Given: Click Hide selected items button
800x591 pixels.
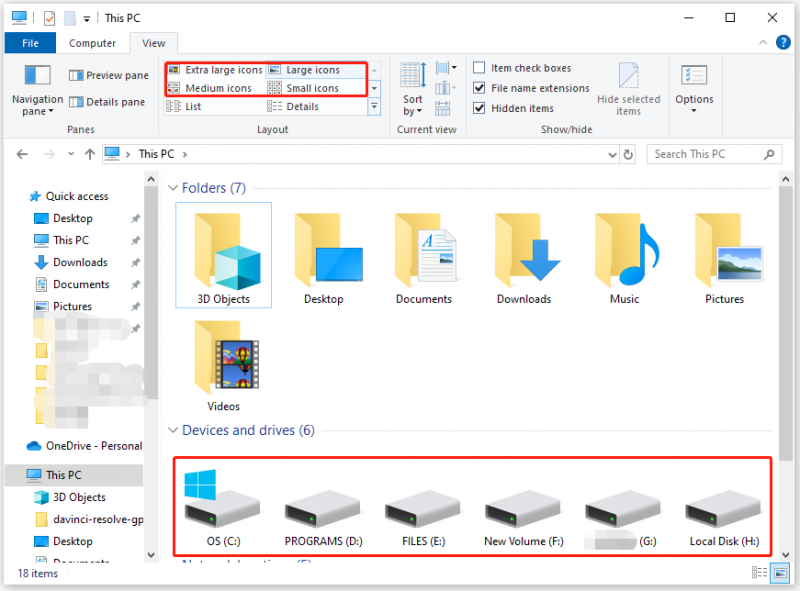Looking at the screenshot, I should click(629, 90).
